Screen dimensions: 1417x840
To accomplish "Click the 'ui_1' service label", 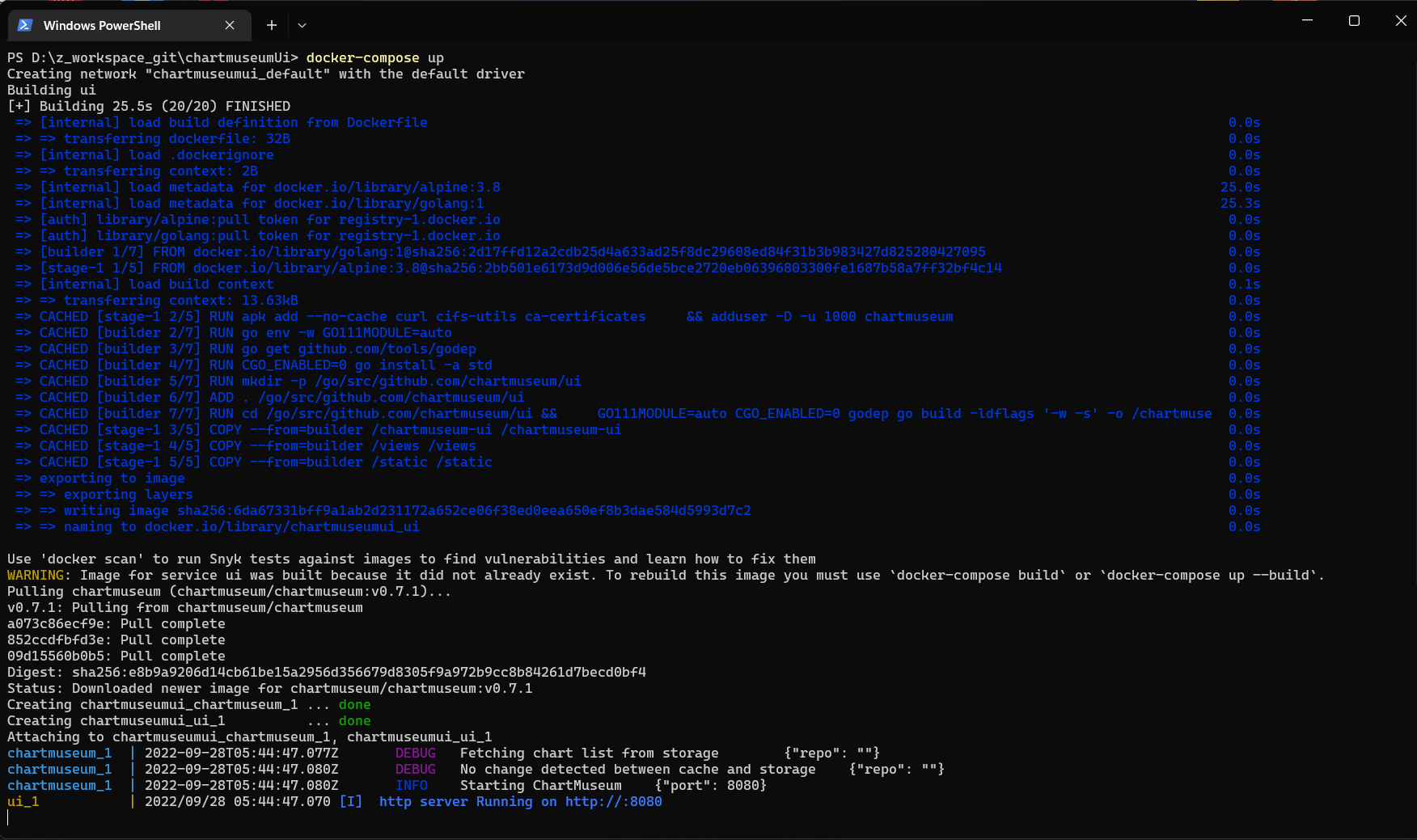I will (23, 801).
